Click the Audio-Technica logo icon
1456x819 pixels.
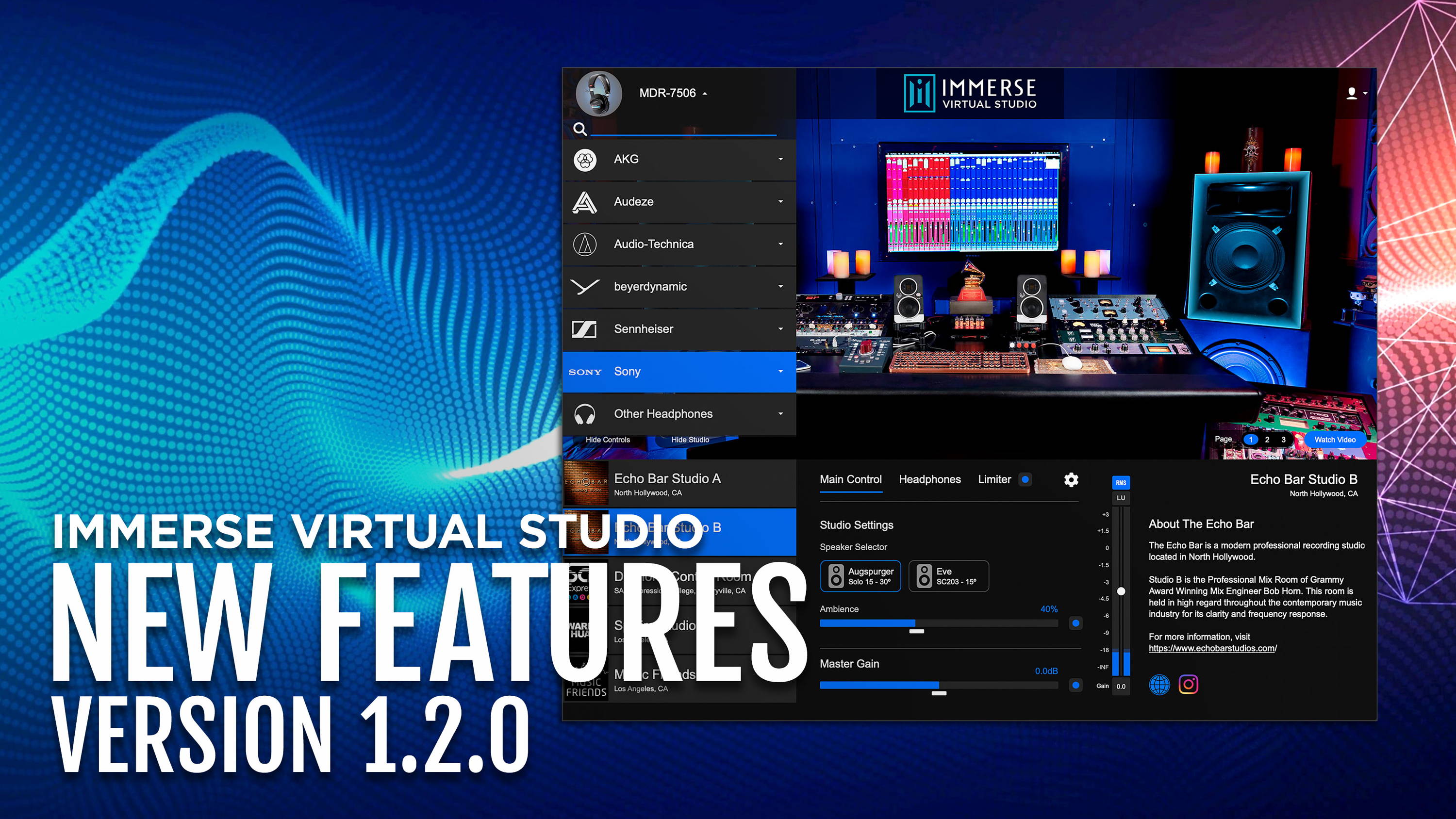(x=585, y=245)
